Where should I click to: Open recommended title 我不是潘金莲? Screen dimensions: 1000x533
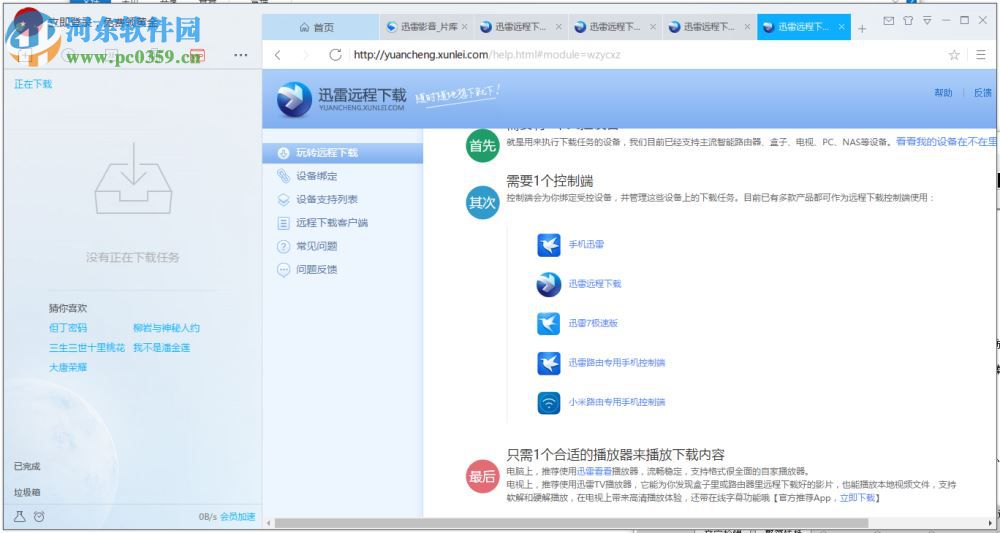tap(161, 347)
